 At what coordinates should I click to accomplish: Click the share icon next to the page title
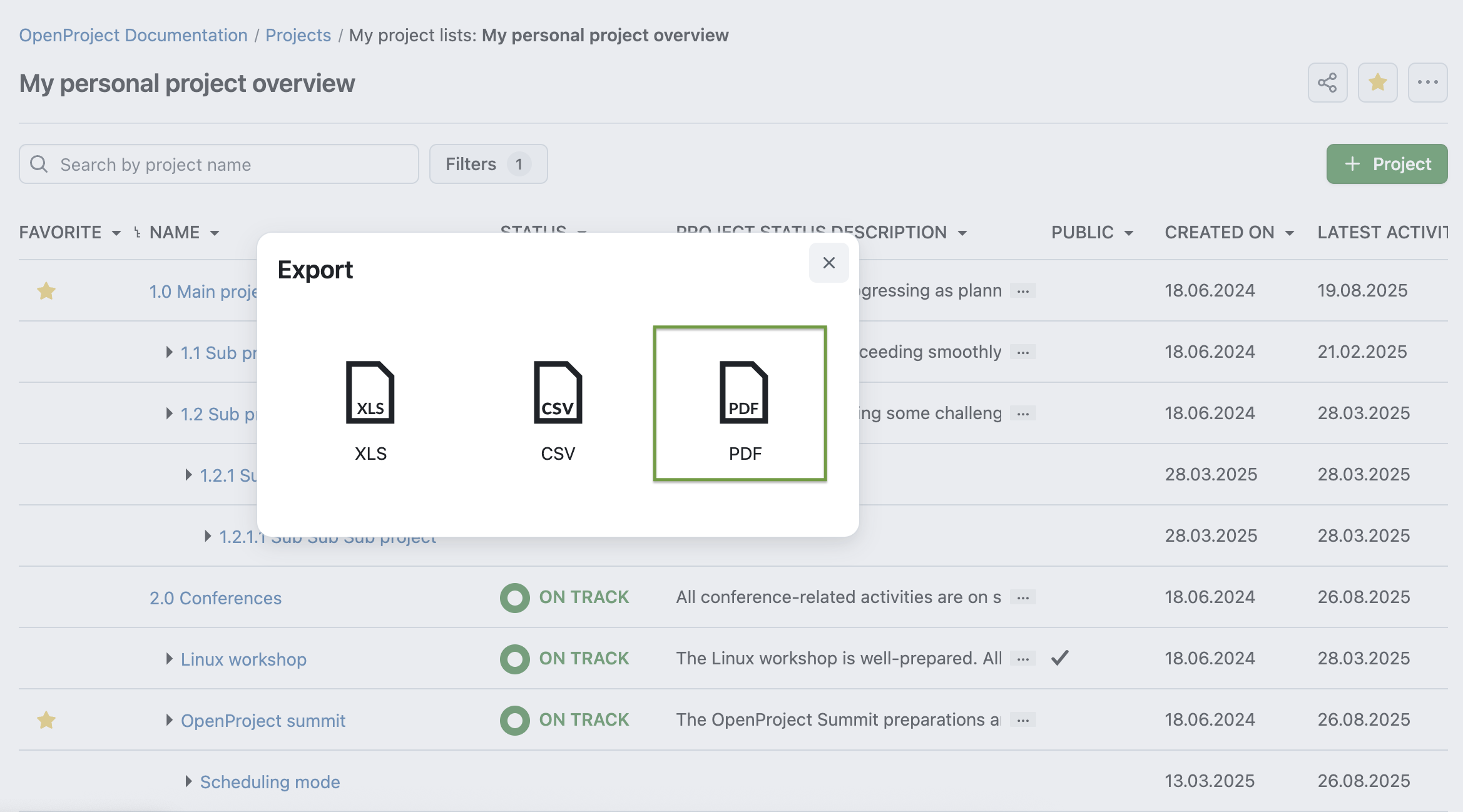coord(1327,82)
